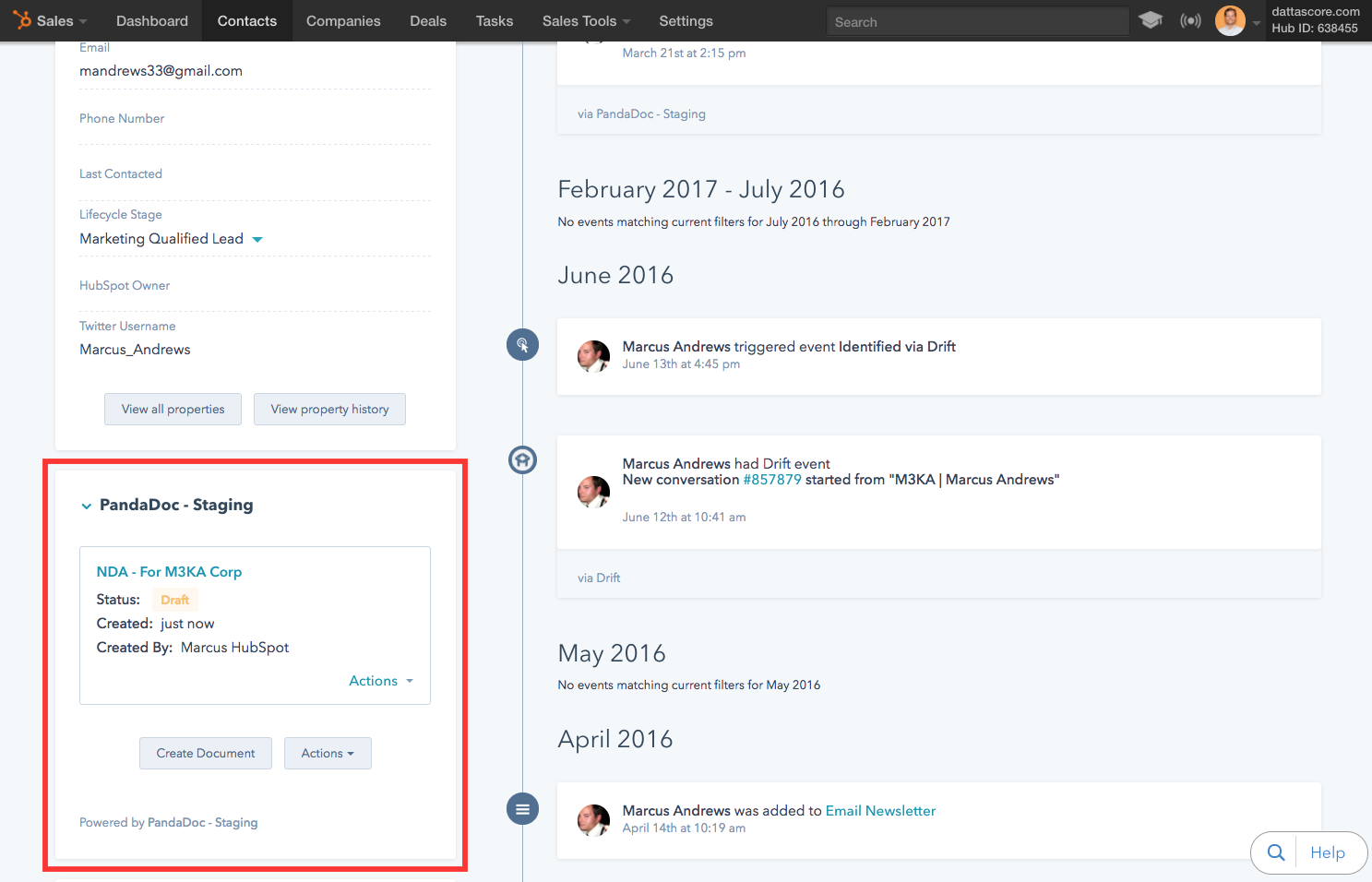This screenshot has height=882, width=1372.
Task: Expand Actions dropdown beside Create Document
Action: [x=328, y=753]
